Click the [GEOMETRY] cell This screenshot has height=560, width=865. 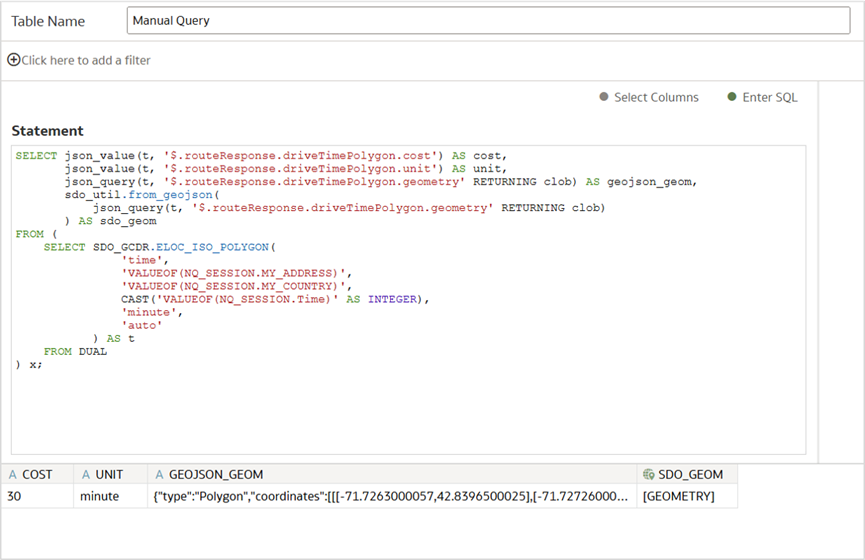click(687, 496)
